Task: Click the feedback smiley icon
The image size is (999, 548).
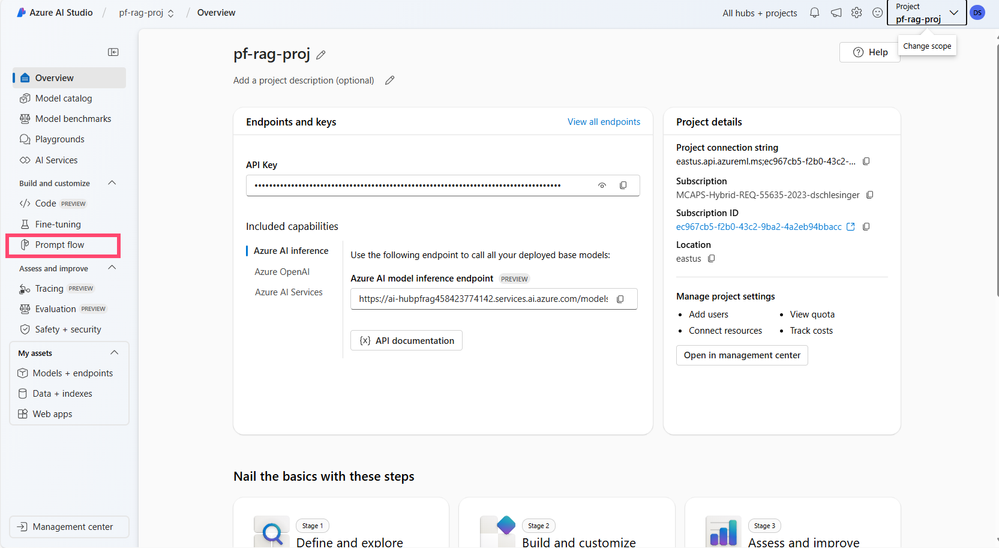Action: 877,13
